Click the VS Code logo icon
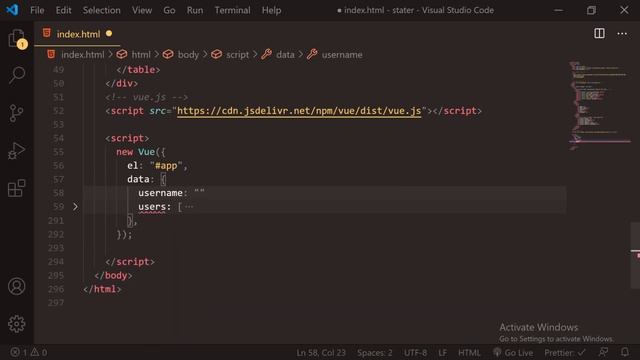The width and height of the screenshot is (640, 360). (x=12, y=10)
